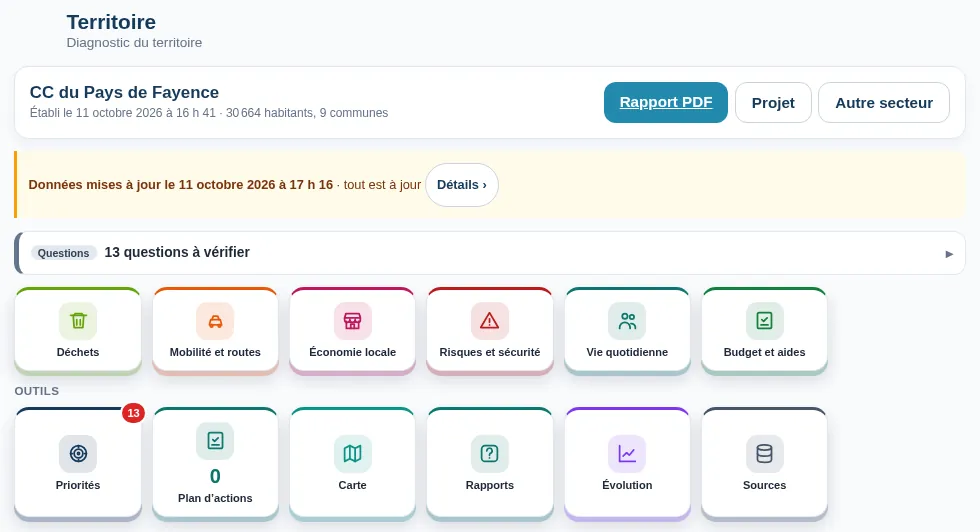The image size is (980, 532).
Task: Download the Rapport PDF
Action: 666,103
